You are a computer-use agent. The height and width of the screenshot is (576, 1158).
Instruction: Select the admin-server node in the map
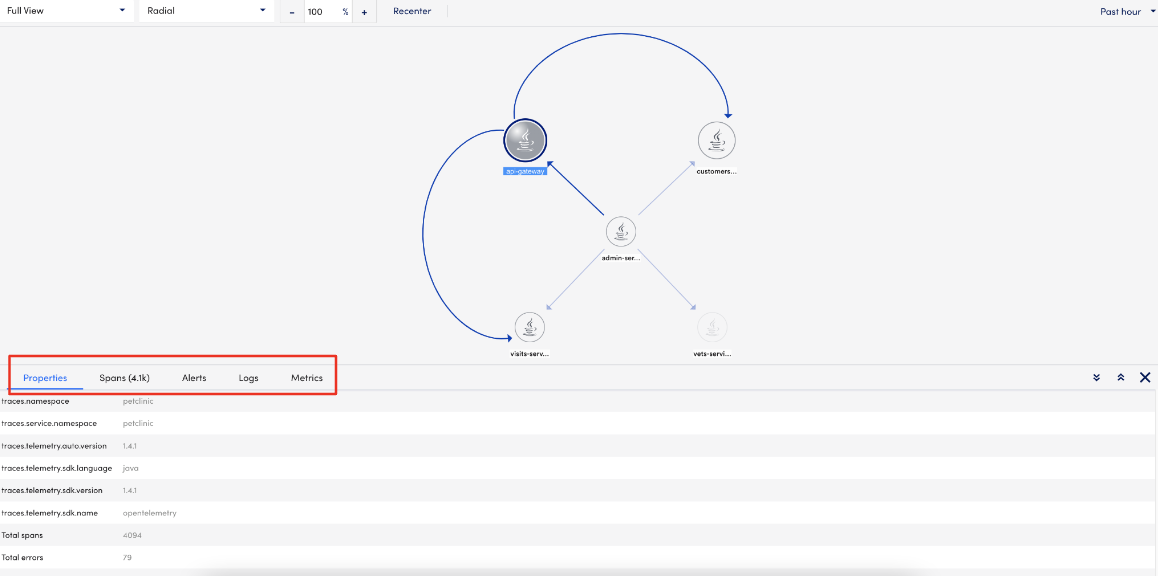click(x=620, y=231)
